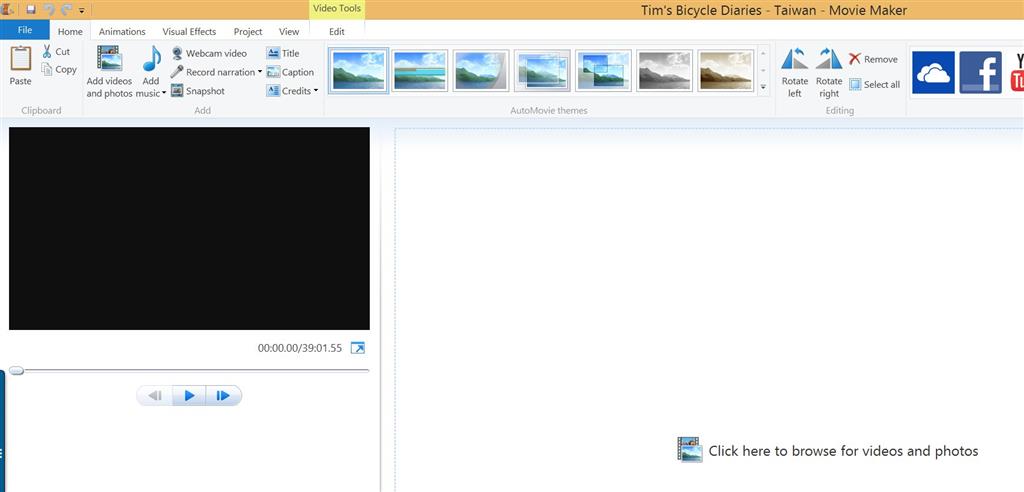The height and width of the screenshot is (492, 1024).
Task: Select the second AutoMovie theme thumbnail
Action: point(420,71)
